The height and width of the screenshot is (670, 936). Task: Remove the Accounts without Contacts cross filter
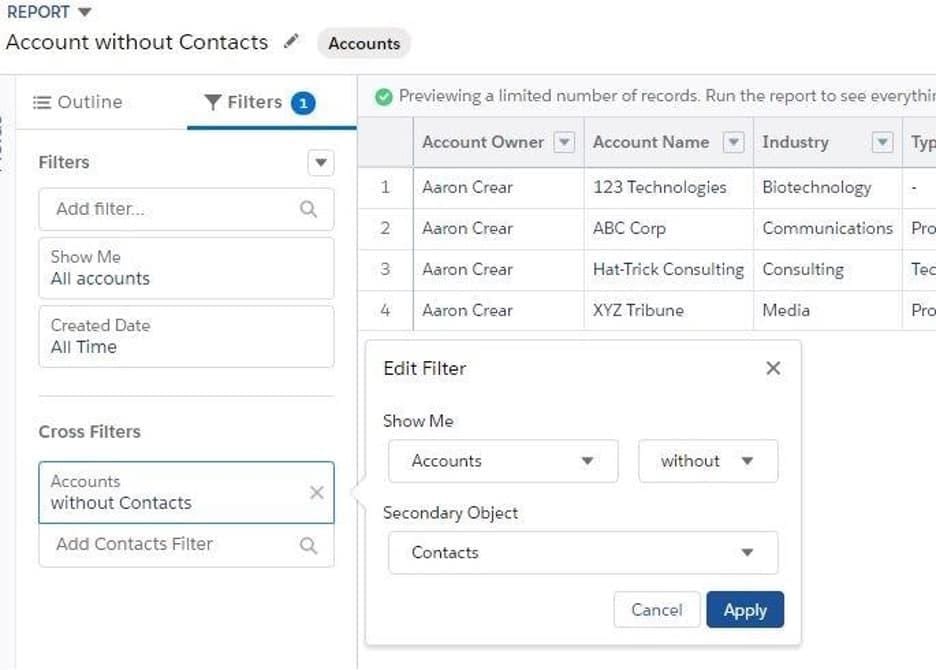coord(317,492)
